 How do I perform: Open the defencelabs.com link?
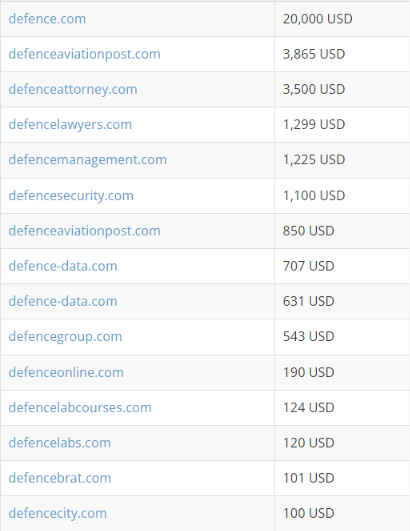pos(60,443)
